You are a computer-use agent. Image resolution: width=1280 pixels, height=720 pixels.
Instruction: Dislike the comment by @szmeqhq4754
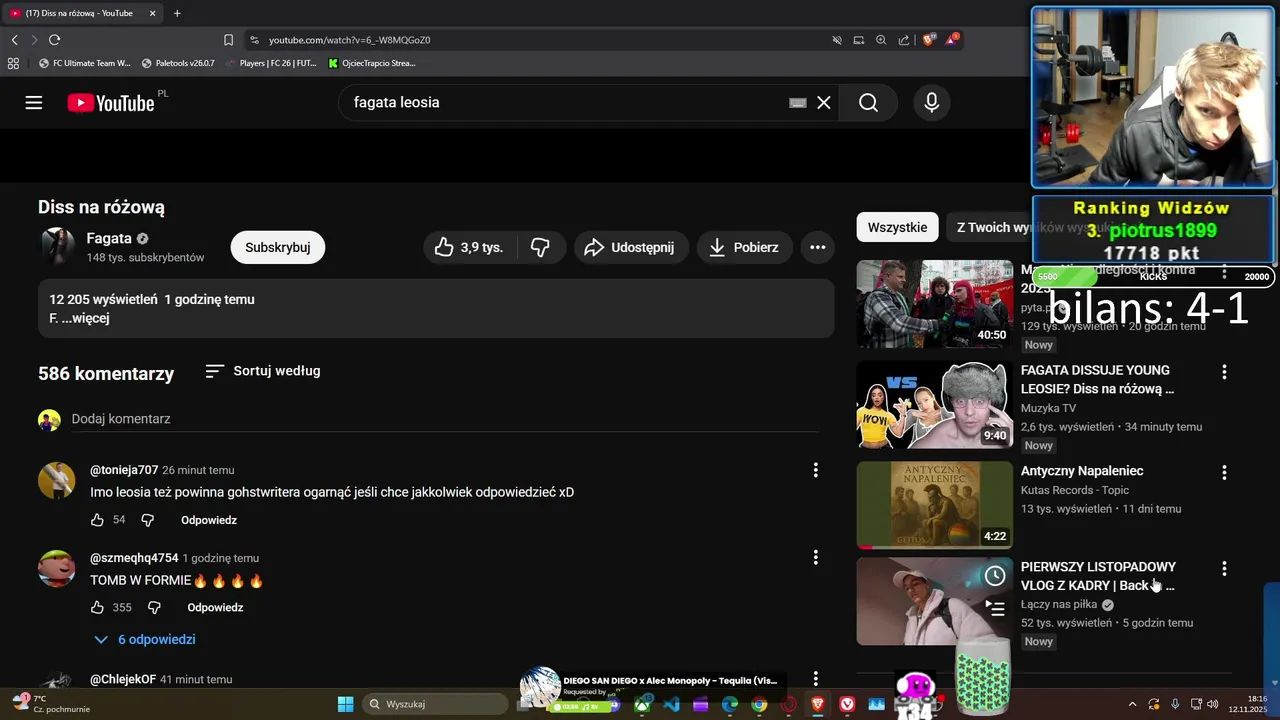click(154, 607)
